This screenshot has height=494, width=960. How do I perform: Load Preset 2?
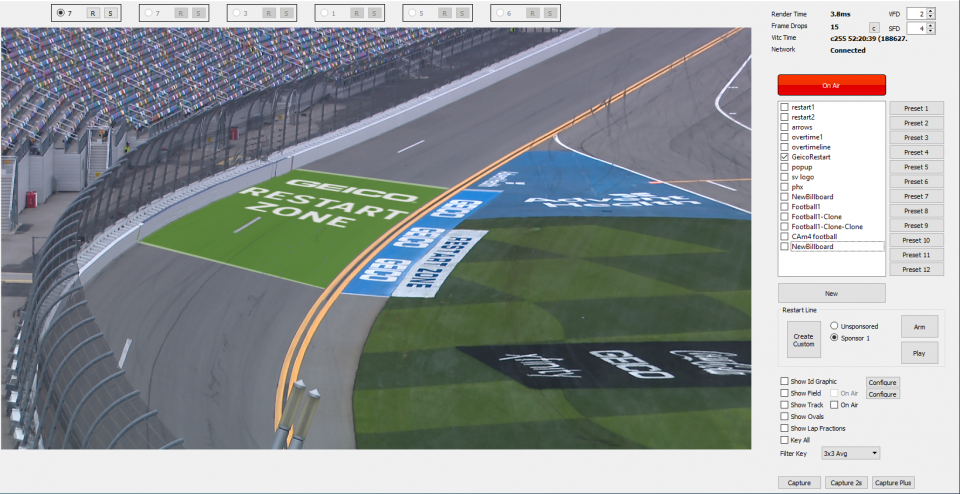tap(916, 123)
